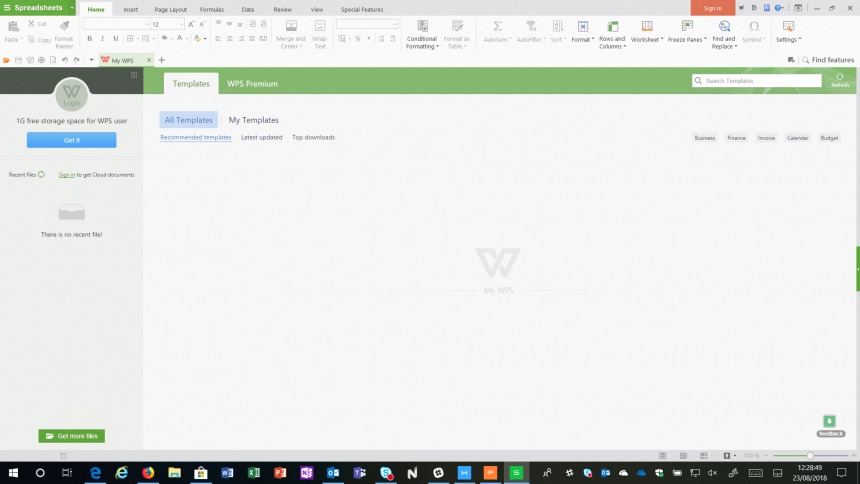
Task: Click the zoom slider handle
Action: click(x=810, y=455)
